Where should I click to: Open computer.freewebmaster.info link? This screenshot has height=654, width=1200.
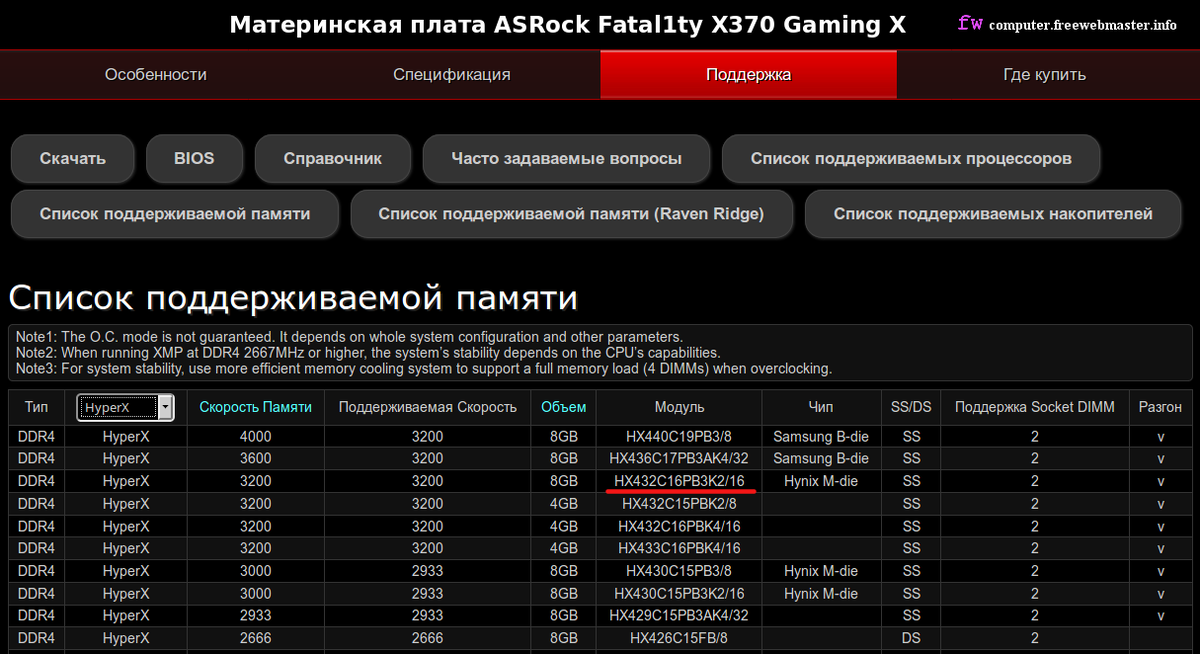click(x=1083, y=25)
